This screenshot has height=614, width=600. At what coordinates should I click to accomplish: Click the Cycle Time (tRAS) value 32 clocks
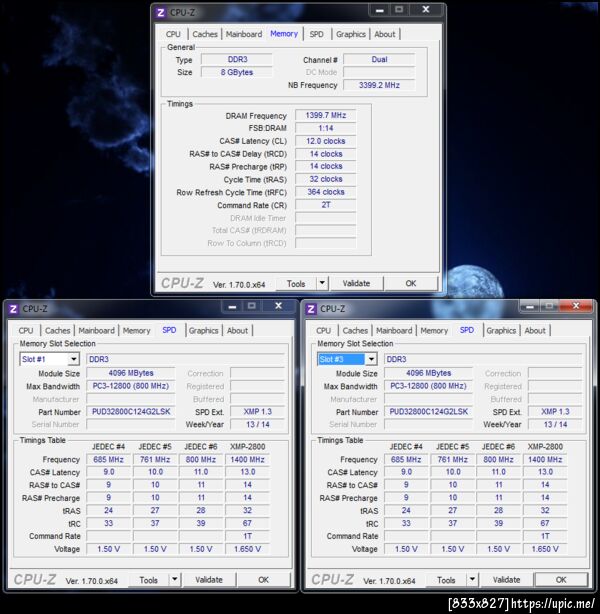click(325, 179)
